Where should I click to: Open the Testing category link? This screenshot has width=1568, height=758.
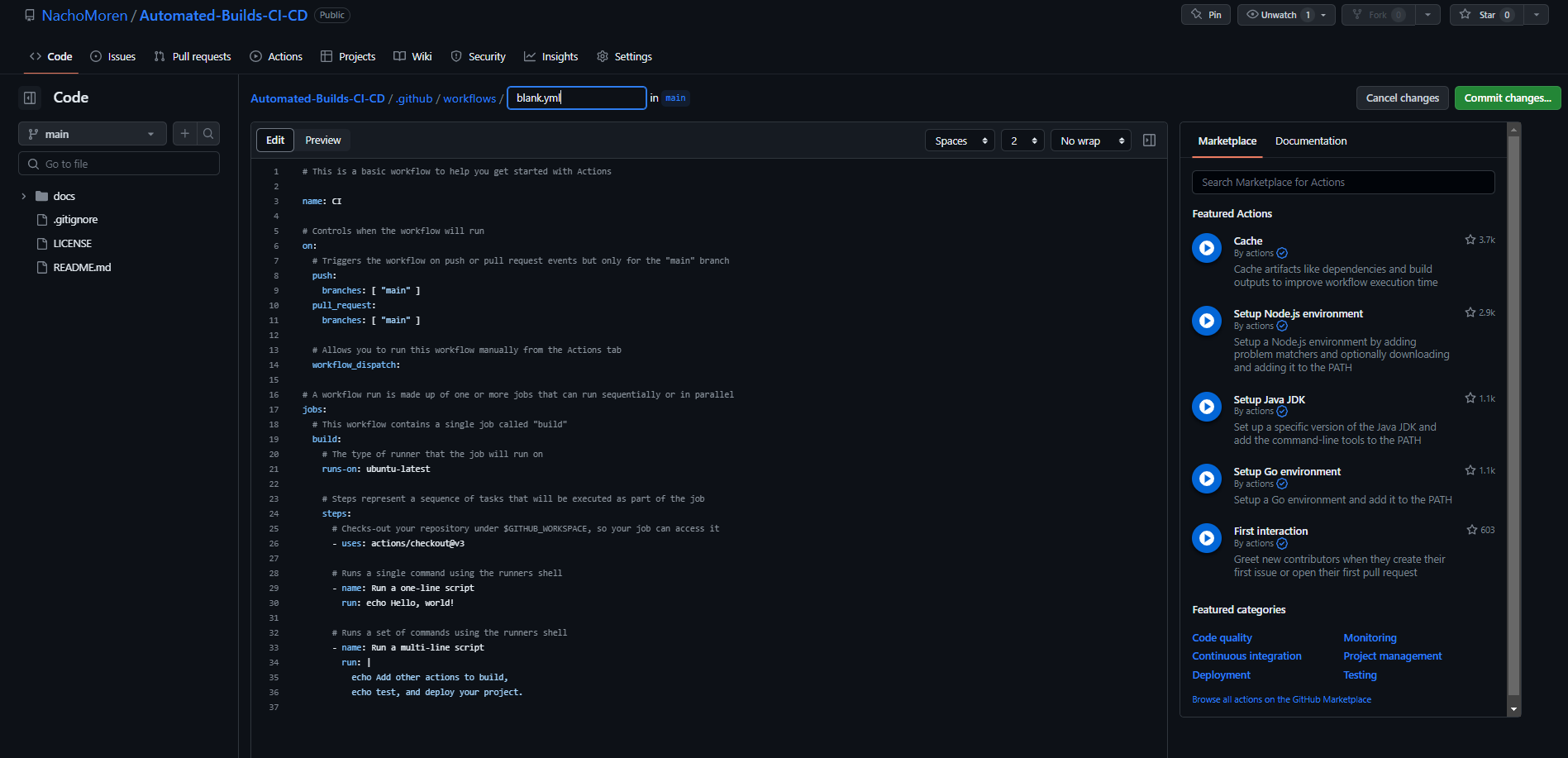tap(1360, 675)
